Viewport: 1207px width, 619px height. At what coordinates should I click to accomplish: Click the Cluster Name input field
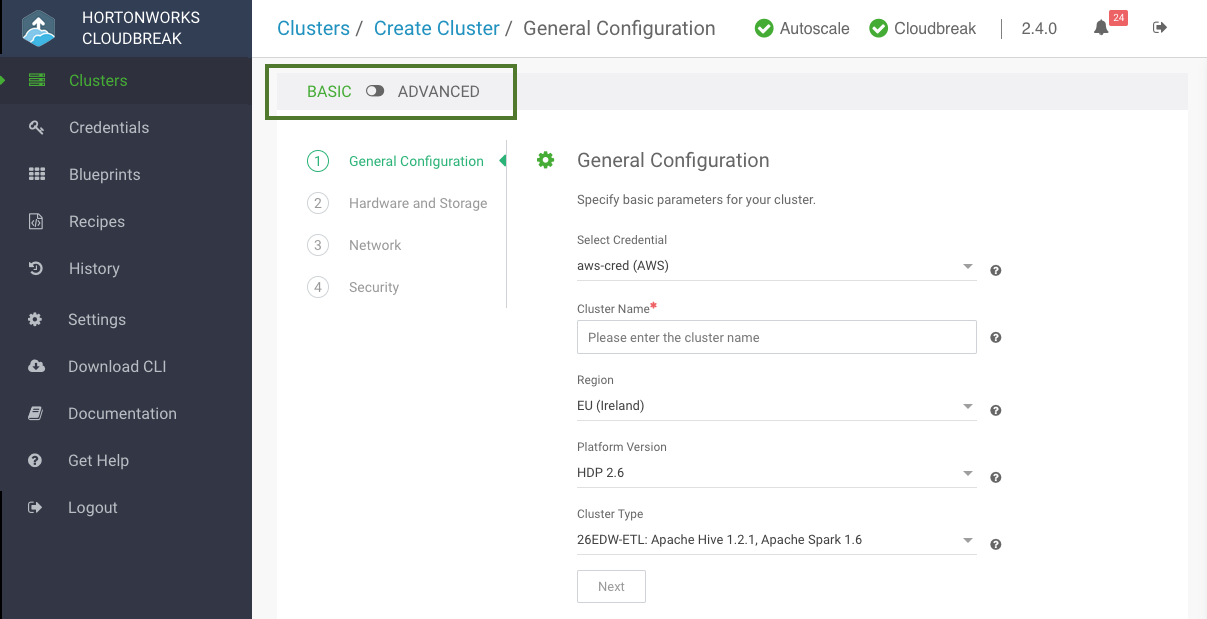pyautogui.click(x=776, y=337)
